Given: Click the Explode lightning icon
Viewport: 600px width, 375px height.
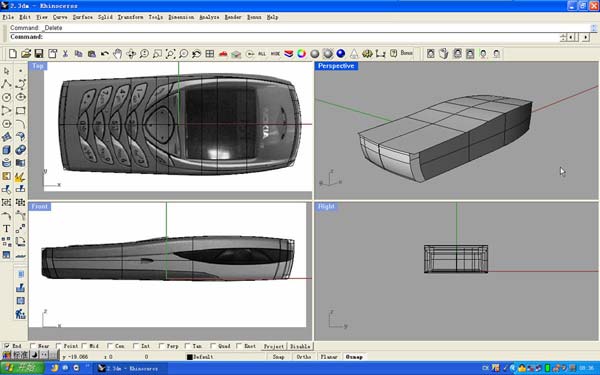Looking at the screenshot, I should 20,176.
